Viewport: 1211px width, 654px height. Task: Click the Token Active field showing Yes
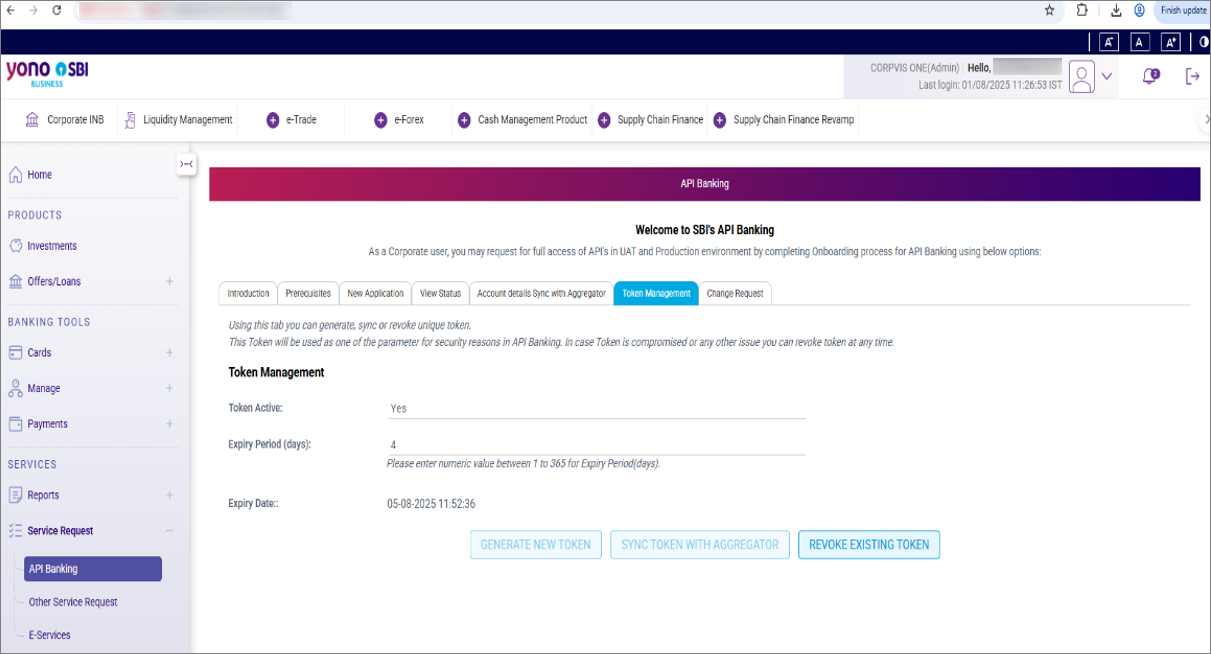(596, 408)
